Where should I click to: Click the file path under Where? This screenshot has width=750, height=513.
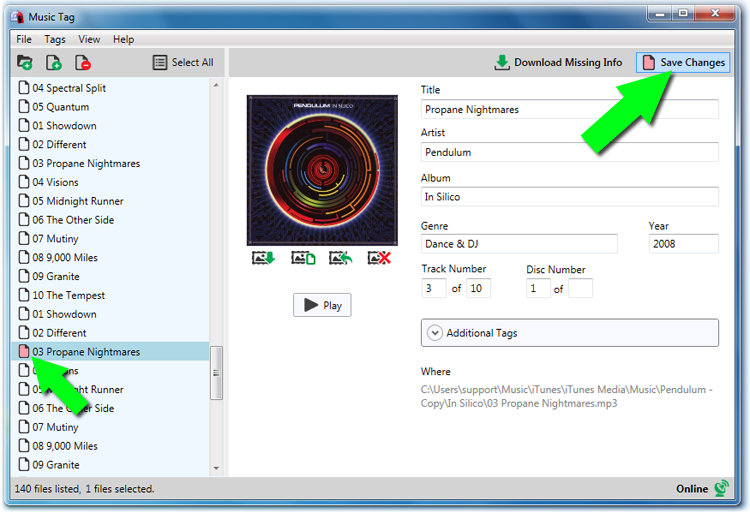567,396
